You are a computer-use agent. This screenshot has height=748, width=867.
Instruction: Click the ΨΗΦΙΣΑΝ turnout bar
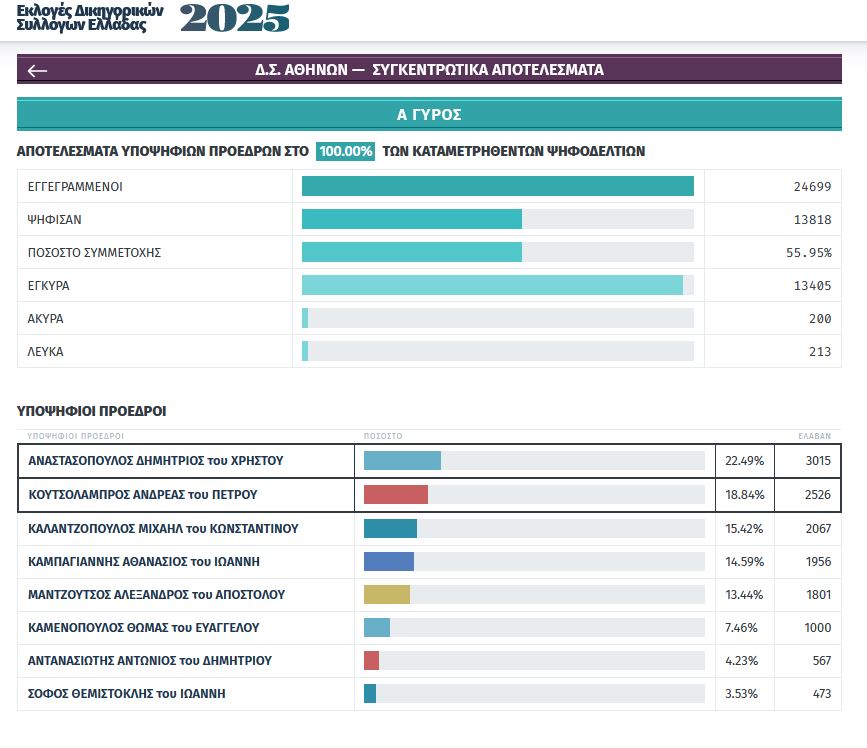coord(411,220)
